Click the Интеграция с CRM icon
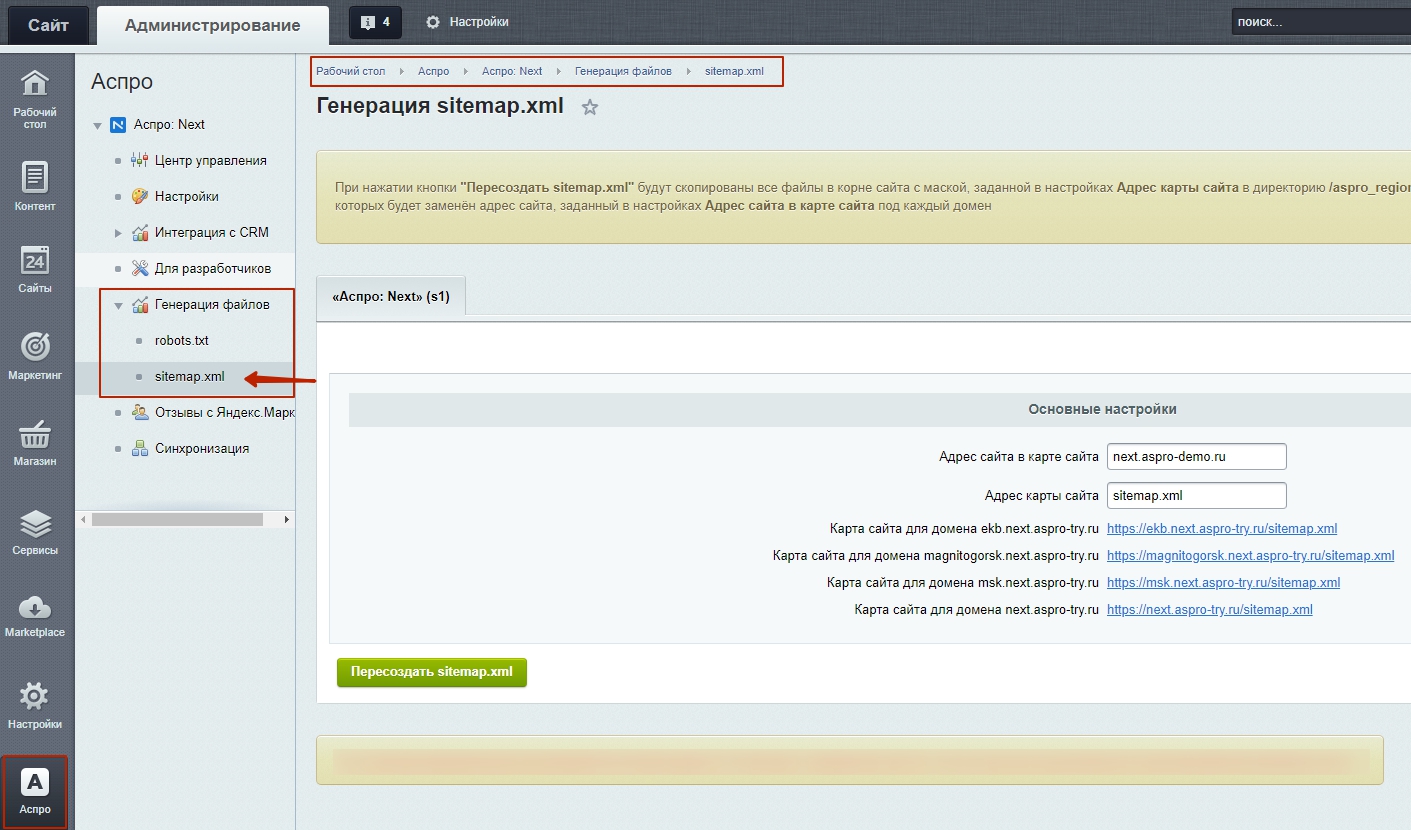The height and width of the screenshot is (830, 1411). pos(140,233)
